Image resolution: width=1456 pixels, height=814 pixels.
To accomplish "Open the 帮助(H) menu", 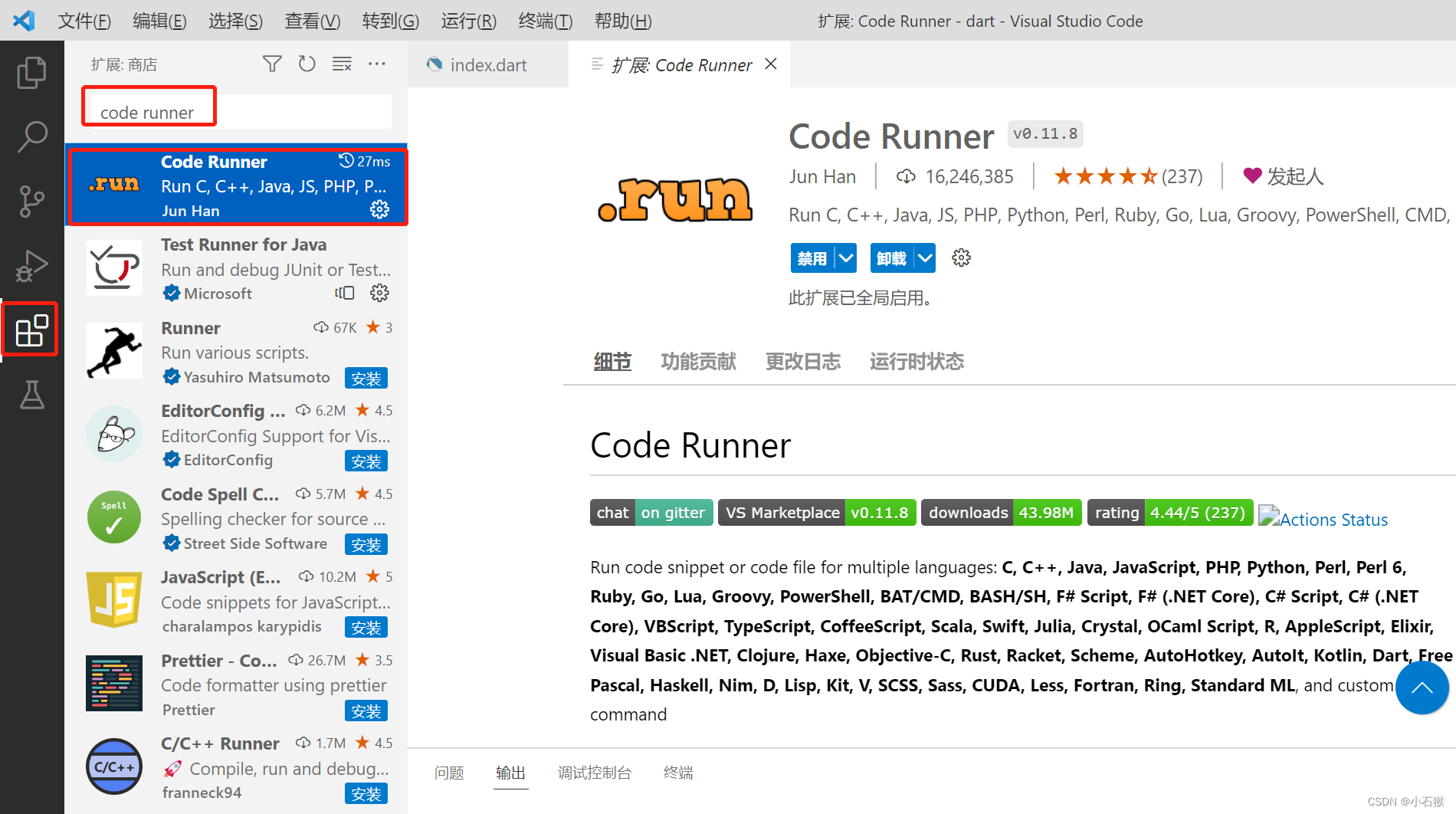I will pyautogui.click(x=623, y=21).
